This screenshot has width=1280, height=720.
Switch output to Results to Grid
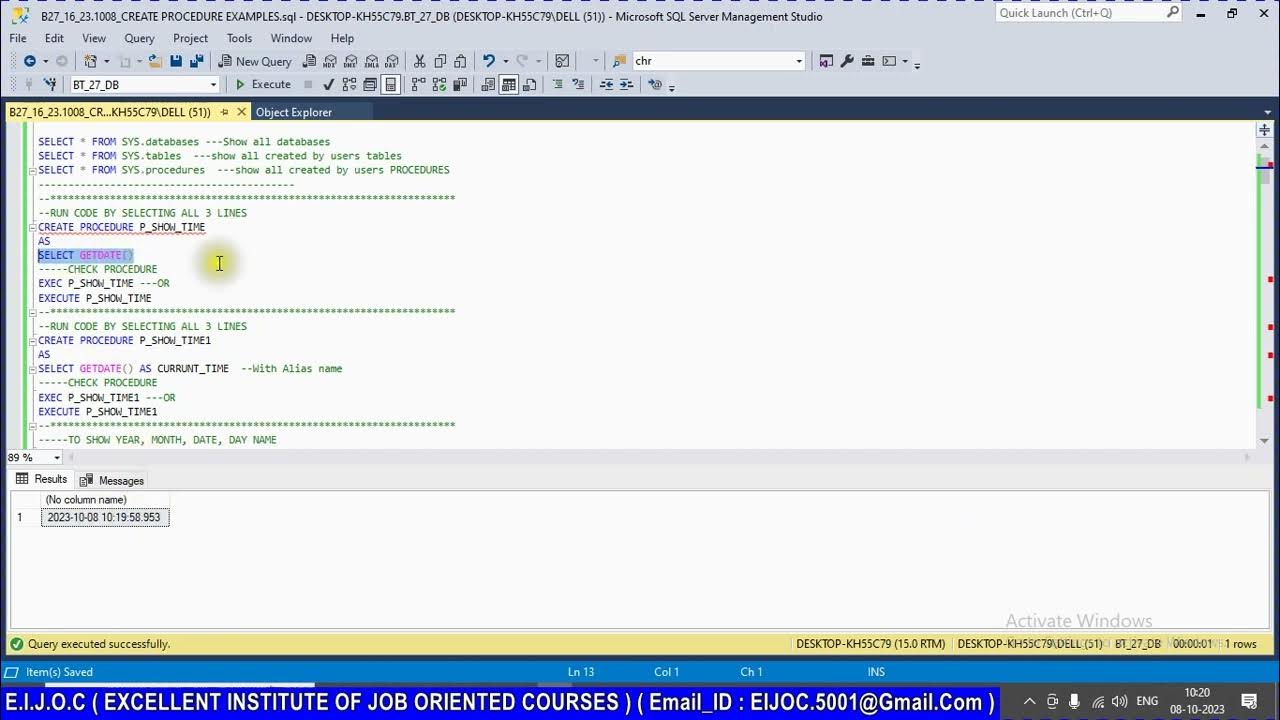point(509,85)
